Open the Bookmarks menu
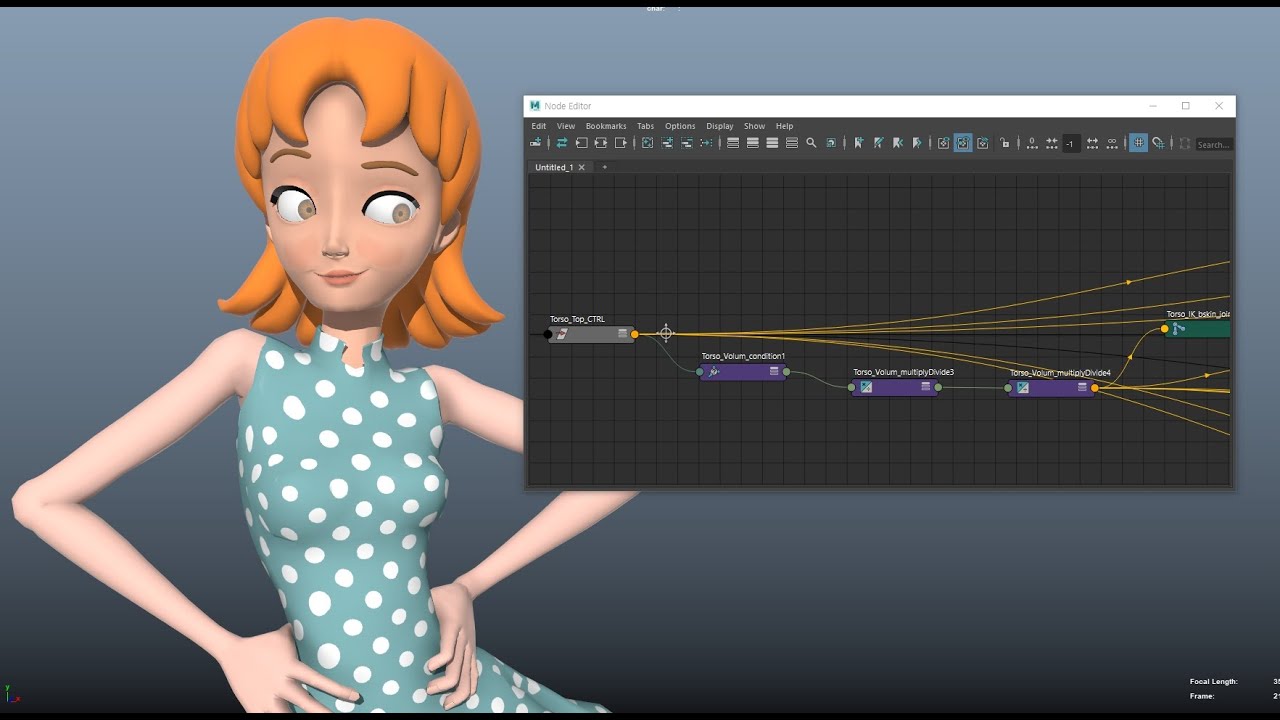 pyautogui.click(x=606, y=126)
